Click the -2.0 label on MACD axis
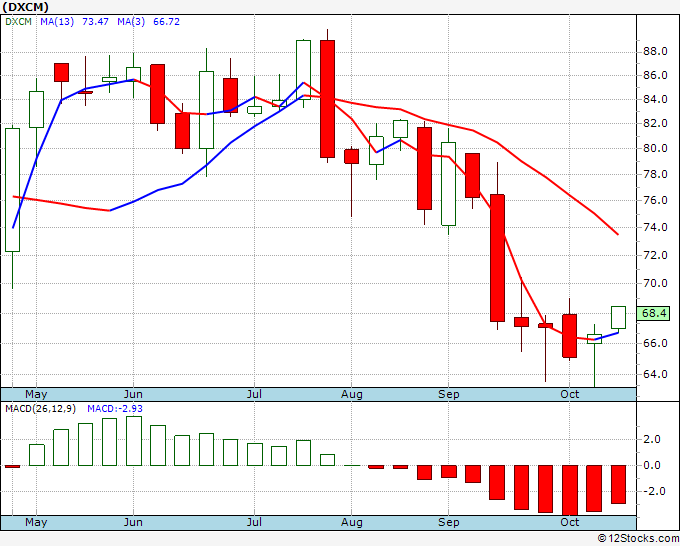 (x=652, y=491)
